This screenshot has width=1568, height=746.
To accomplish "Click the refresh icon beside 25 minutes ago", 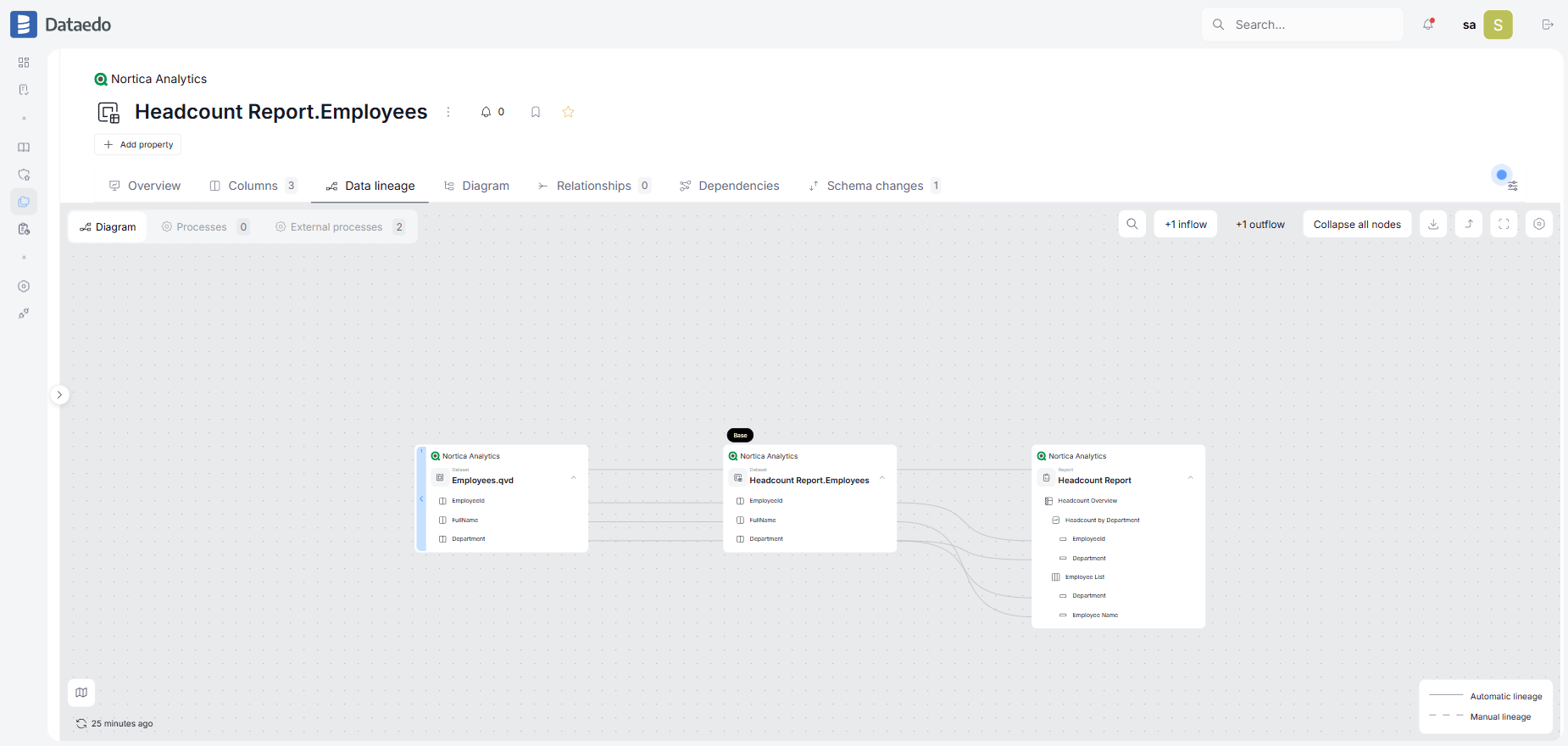I will 81,724.
